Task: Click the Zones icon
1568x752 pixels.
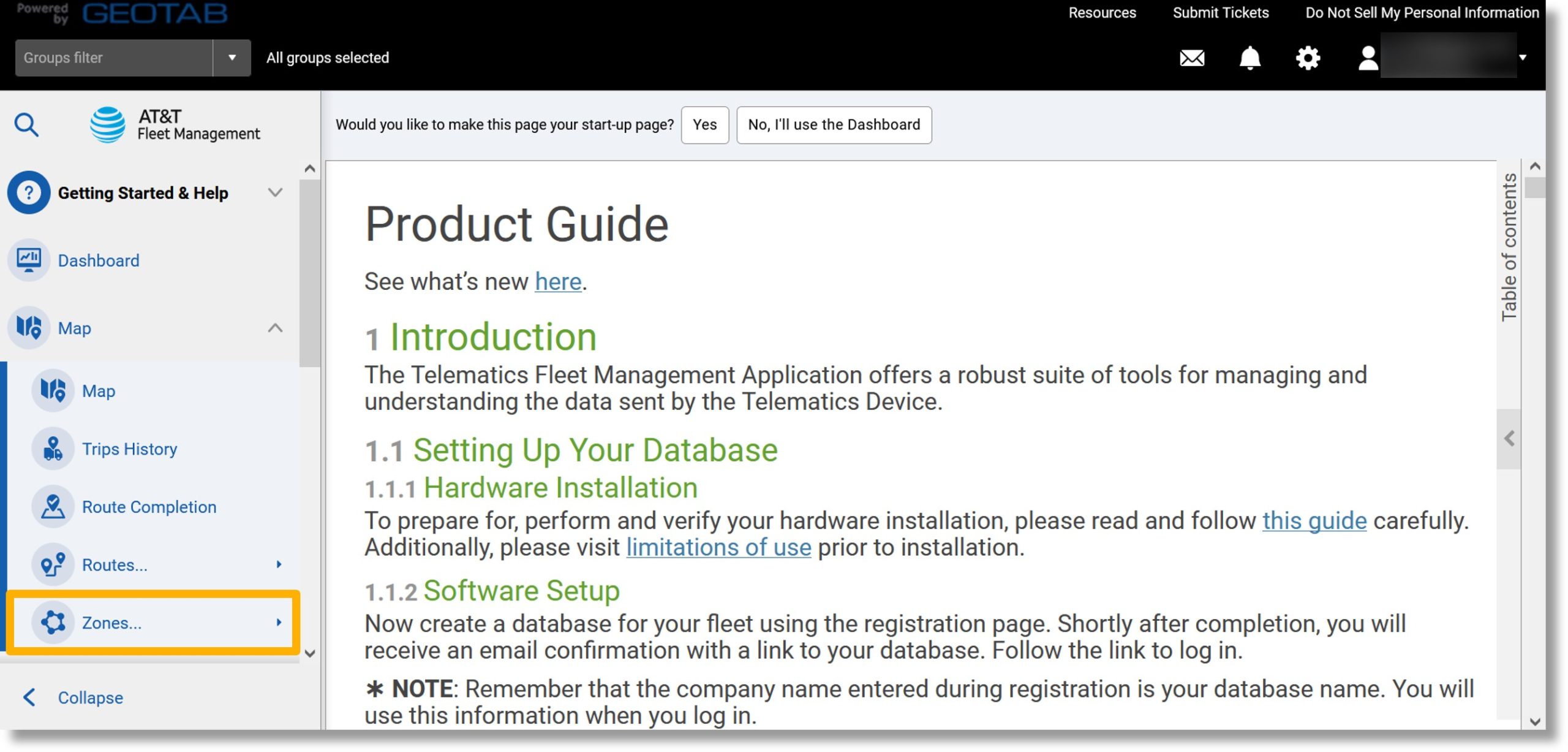Action: point(53,623)
